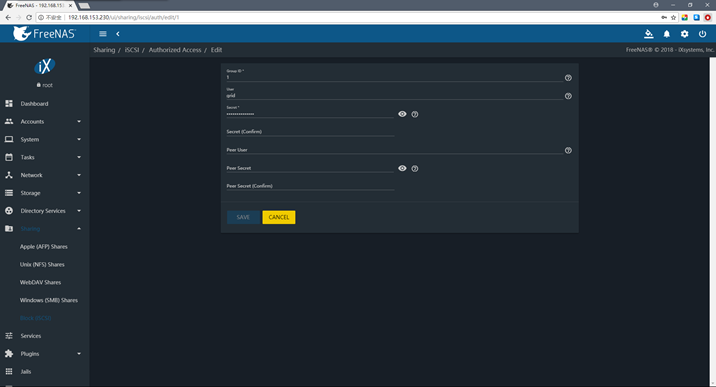
Task: Expand the Storage menu arrow
Action: [79, 193]
